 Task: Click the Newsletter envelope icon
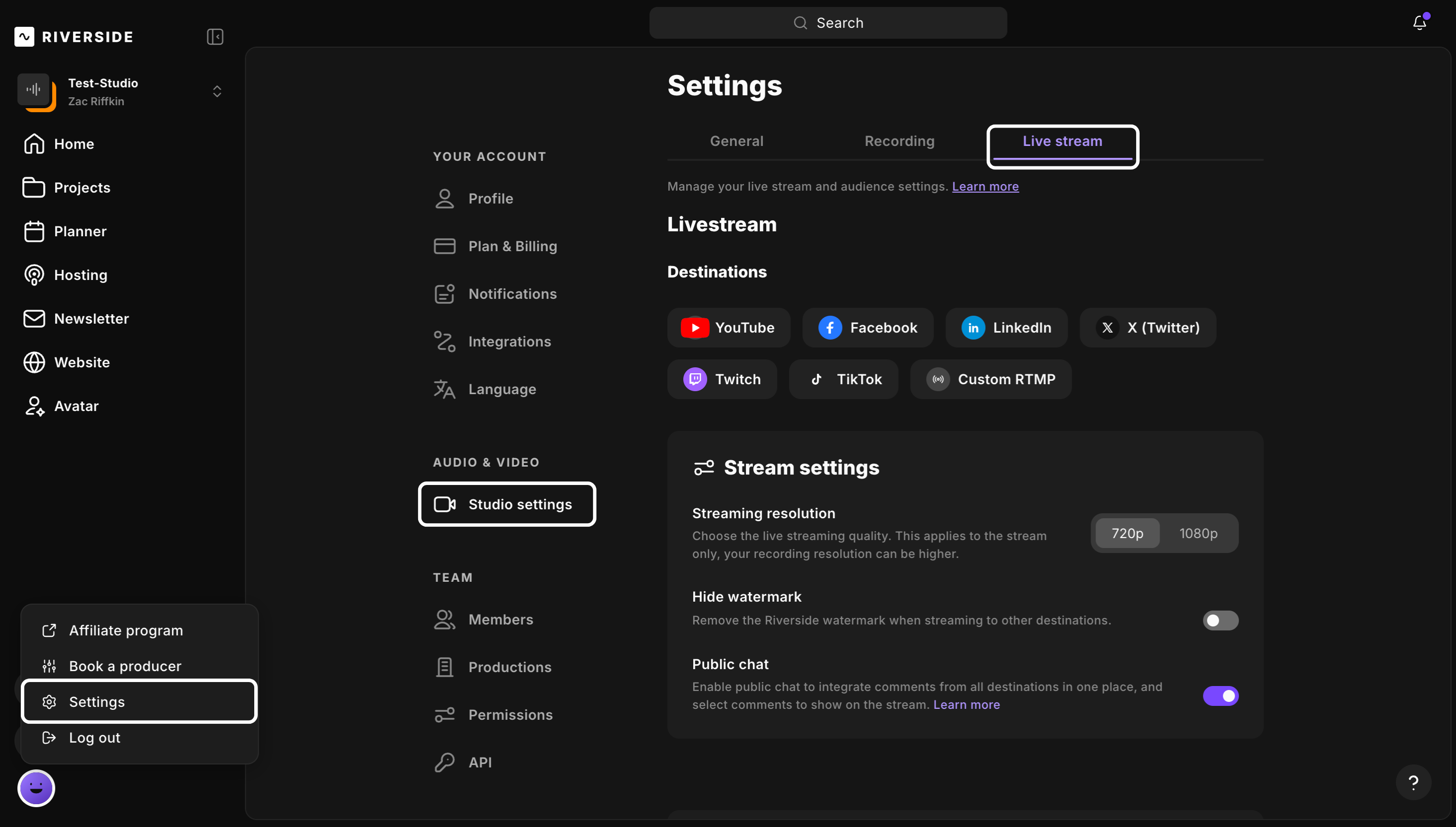[x=34, y=319]
